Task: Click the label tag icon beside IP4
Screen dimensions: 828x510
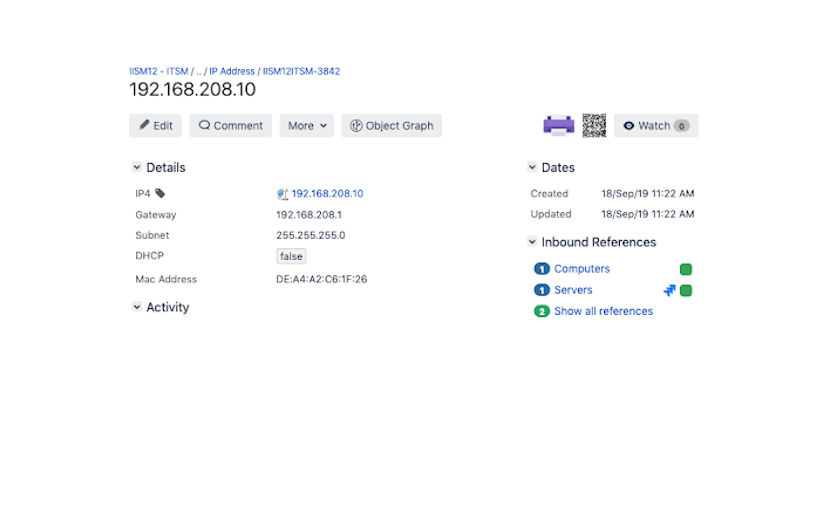Action: point(160,194)
